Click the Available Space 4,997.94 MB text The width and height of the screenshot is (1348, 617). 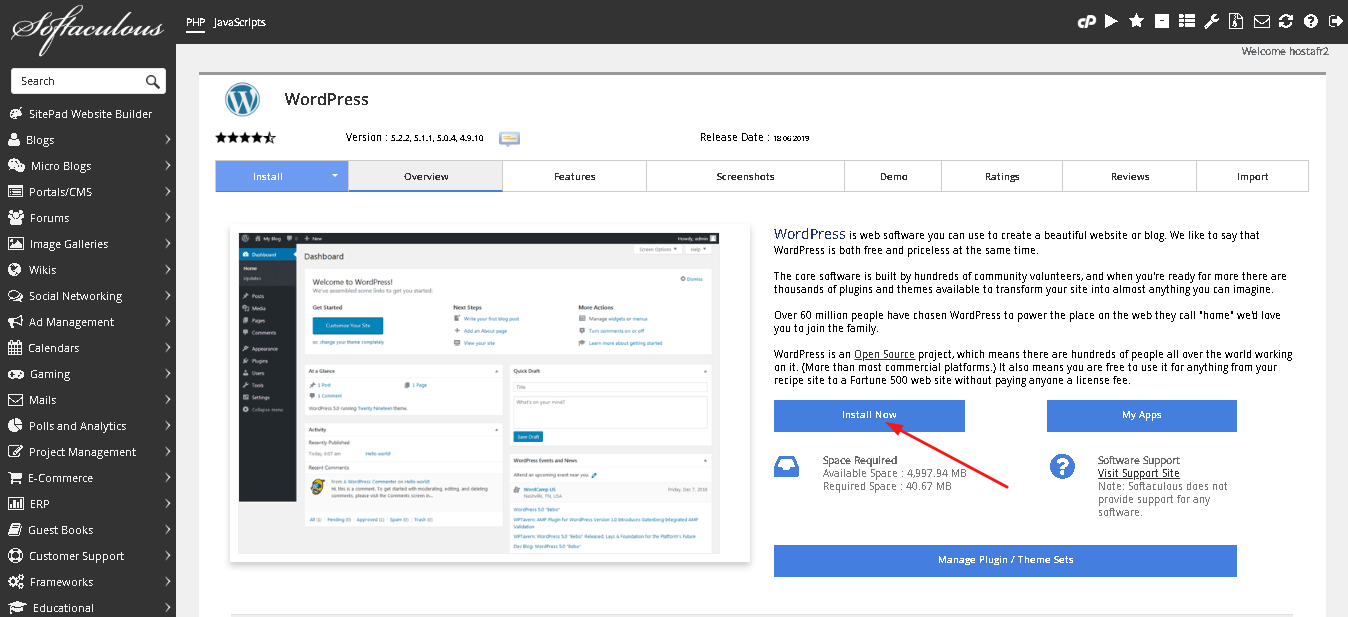(895, 473)
